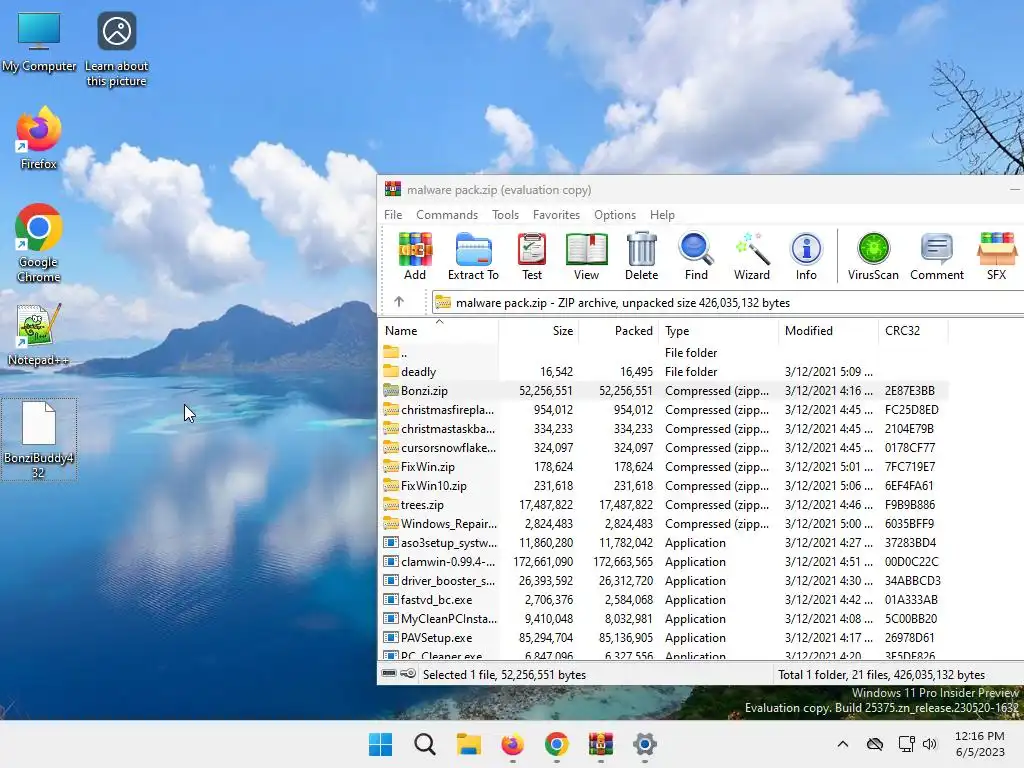Select the clamwin-0.99.4-... application row
The image size is (1024, 768).
pyautogui.click(x=664, y=561)
